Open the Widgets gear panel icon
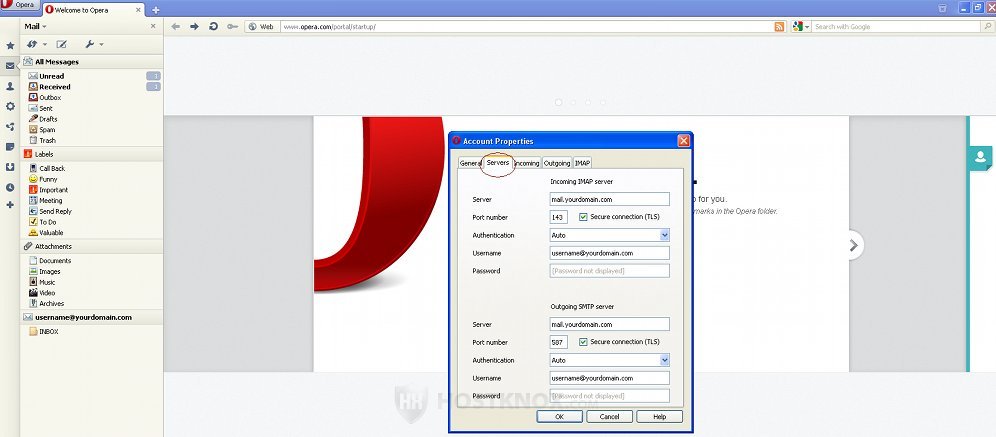 (10, 106)
